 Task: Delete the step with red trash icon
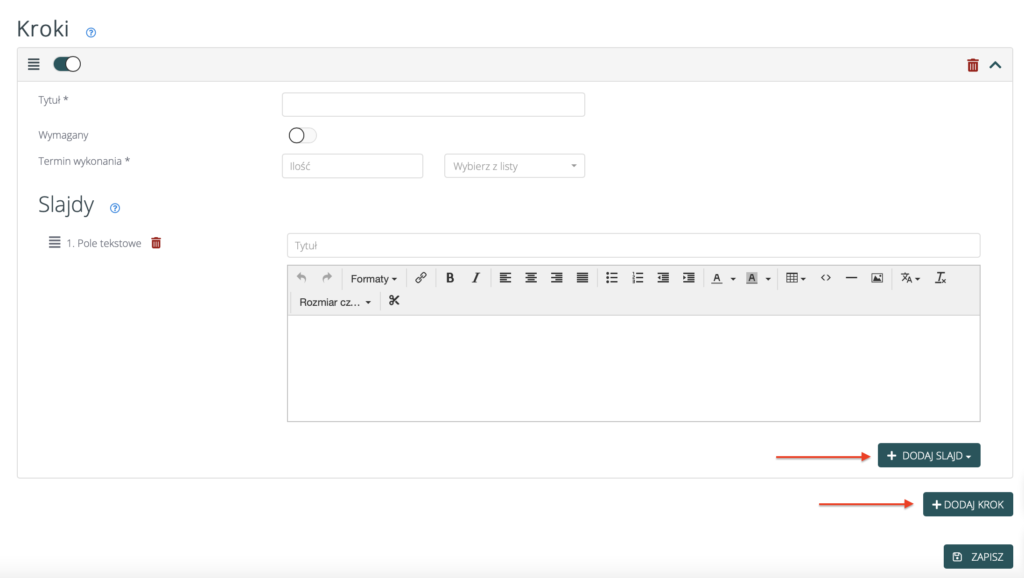click(973, 65)
